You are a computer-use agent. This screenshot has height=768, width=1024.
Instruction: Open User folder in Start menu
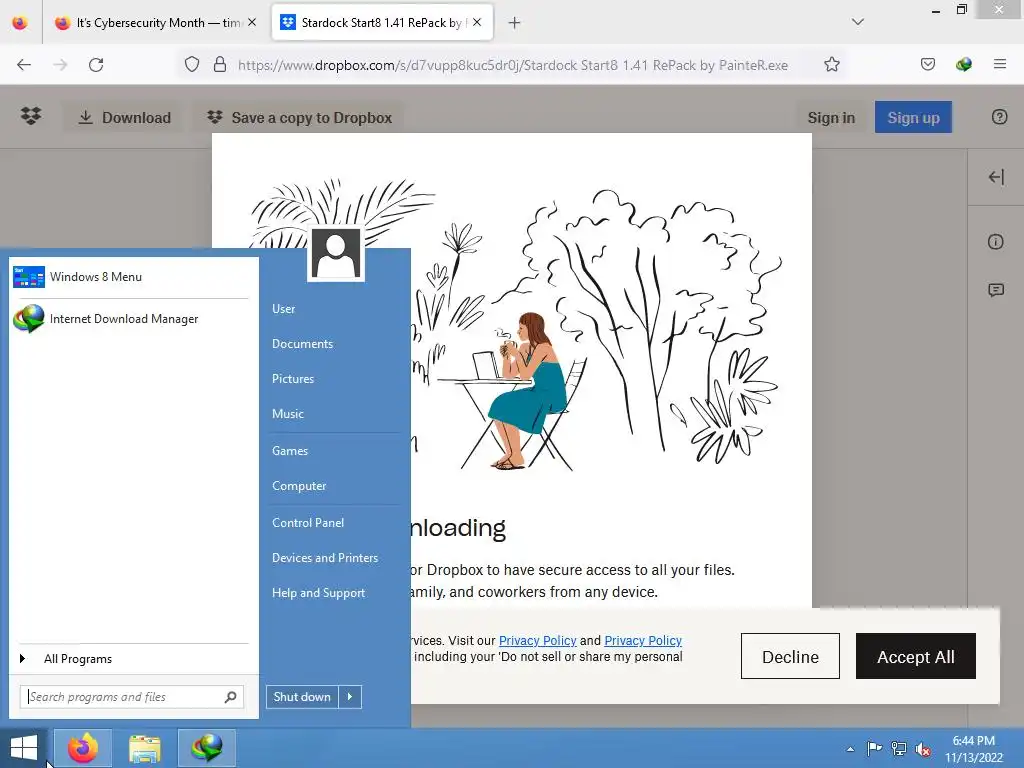point(283,309)
